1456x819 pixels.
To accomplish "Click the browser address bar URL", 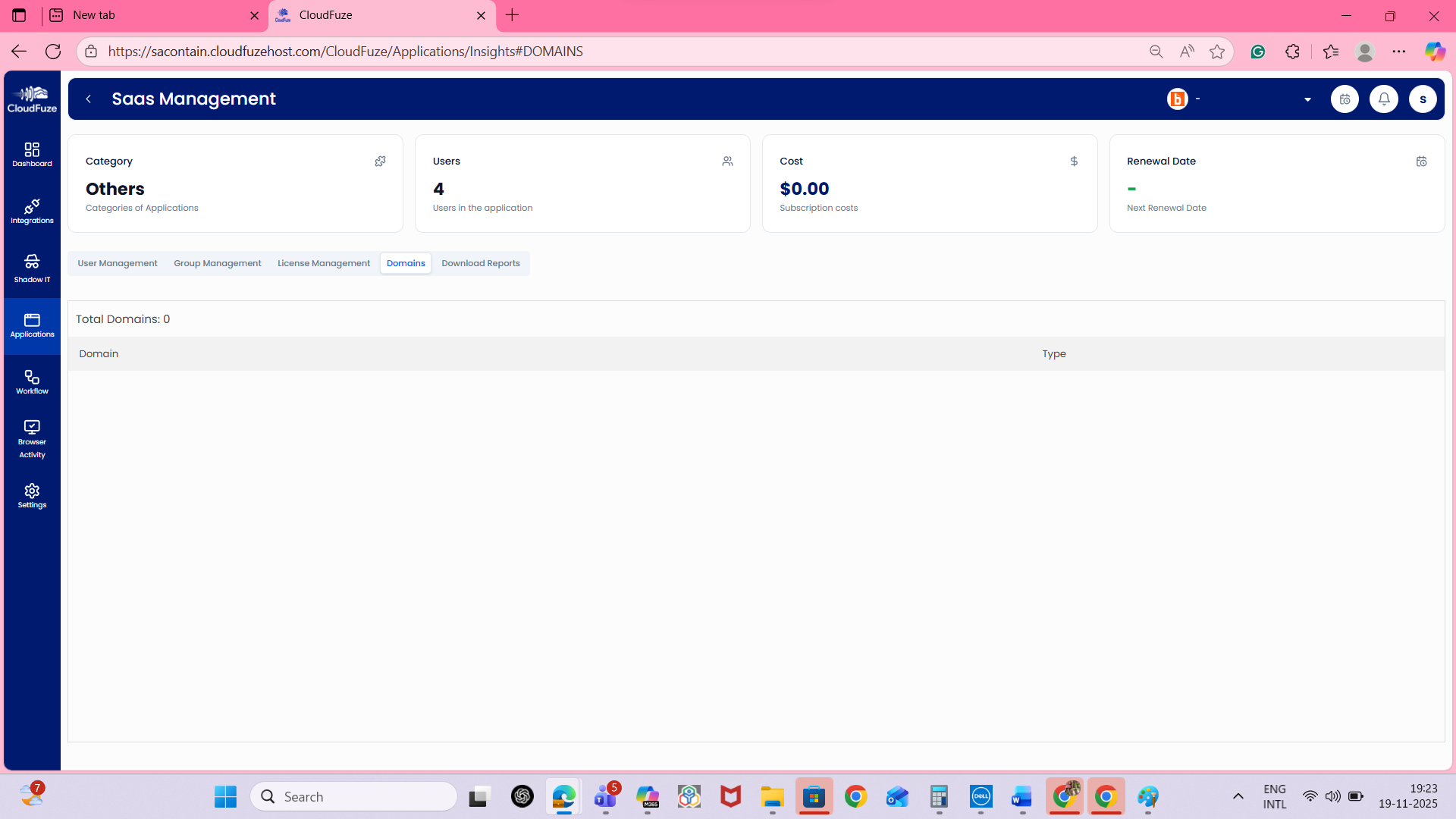I will (x=345, y=52).
